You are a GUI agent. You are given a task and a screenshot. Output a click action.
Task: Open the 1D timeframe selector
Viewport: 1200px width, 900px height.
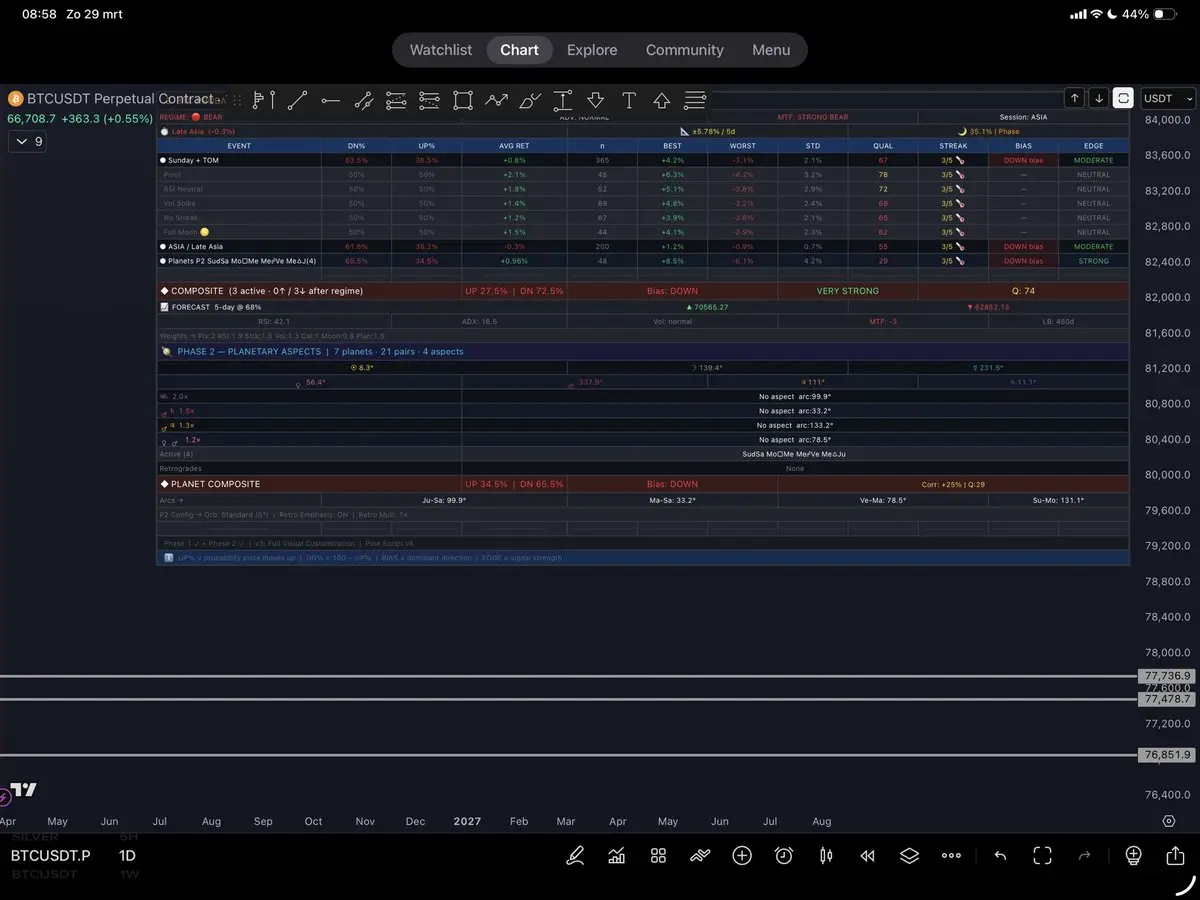click(x=127, y=856)
